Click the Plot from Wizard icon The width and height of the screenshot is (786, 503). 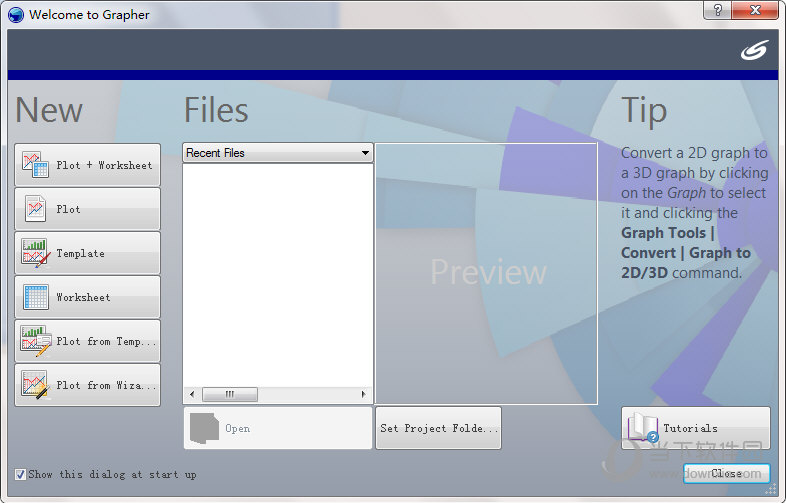click(x=35, y=385)
